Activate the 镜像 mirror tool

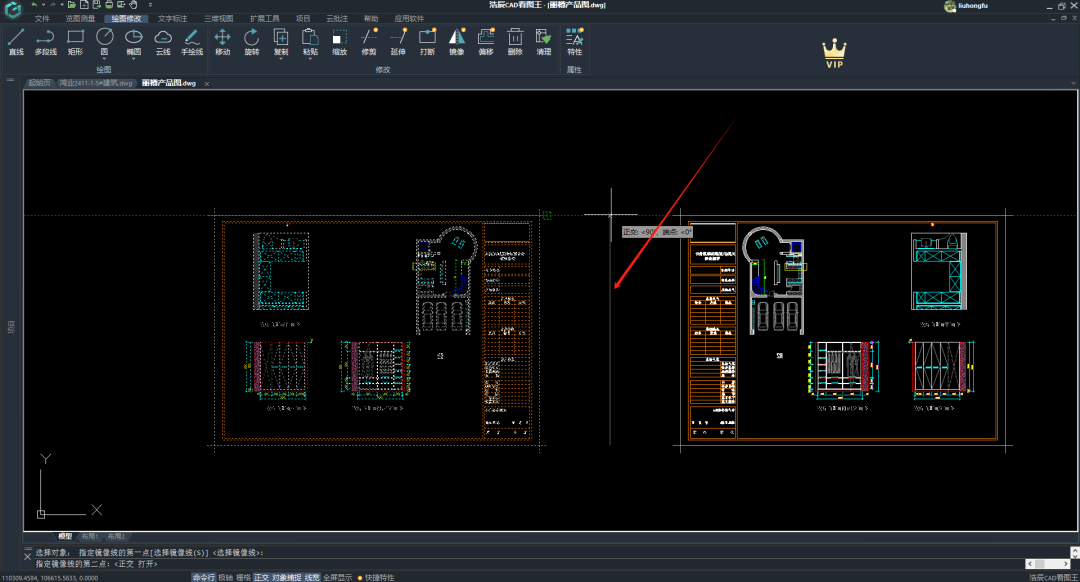(x=457, y=41)
